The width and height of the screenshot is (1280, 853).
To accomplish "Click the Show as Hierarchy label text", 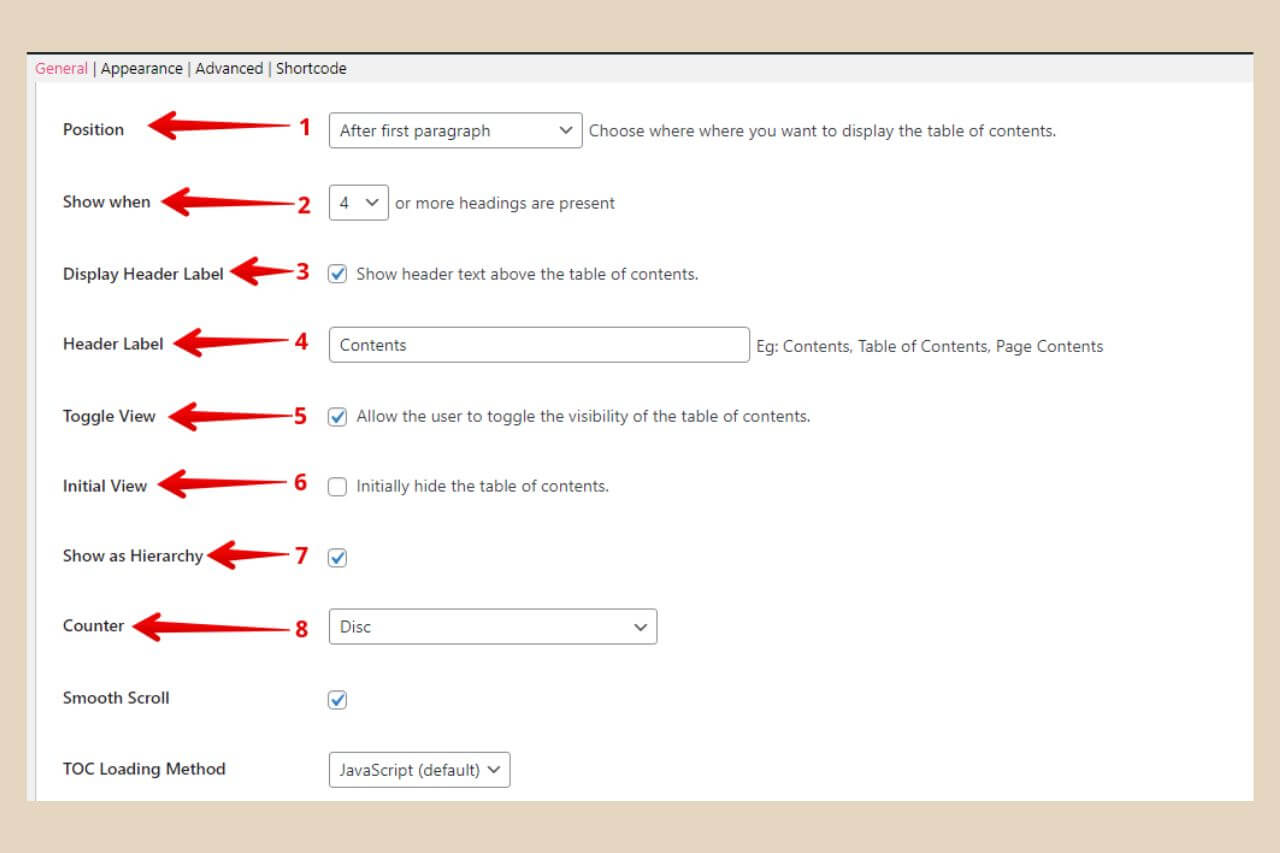I will click(x=133, y=556).
